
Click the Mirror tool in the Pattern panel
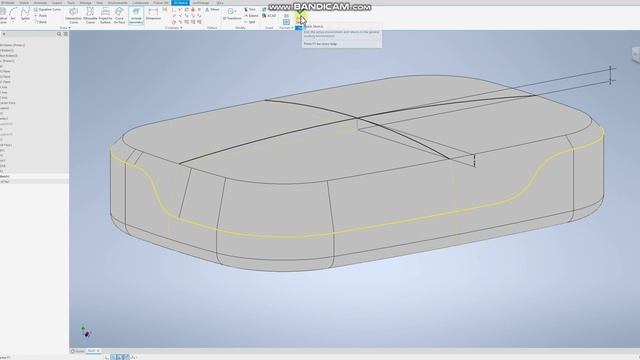tap(212, 9)
